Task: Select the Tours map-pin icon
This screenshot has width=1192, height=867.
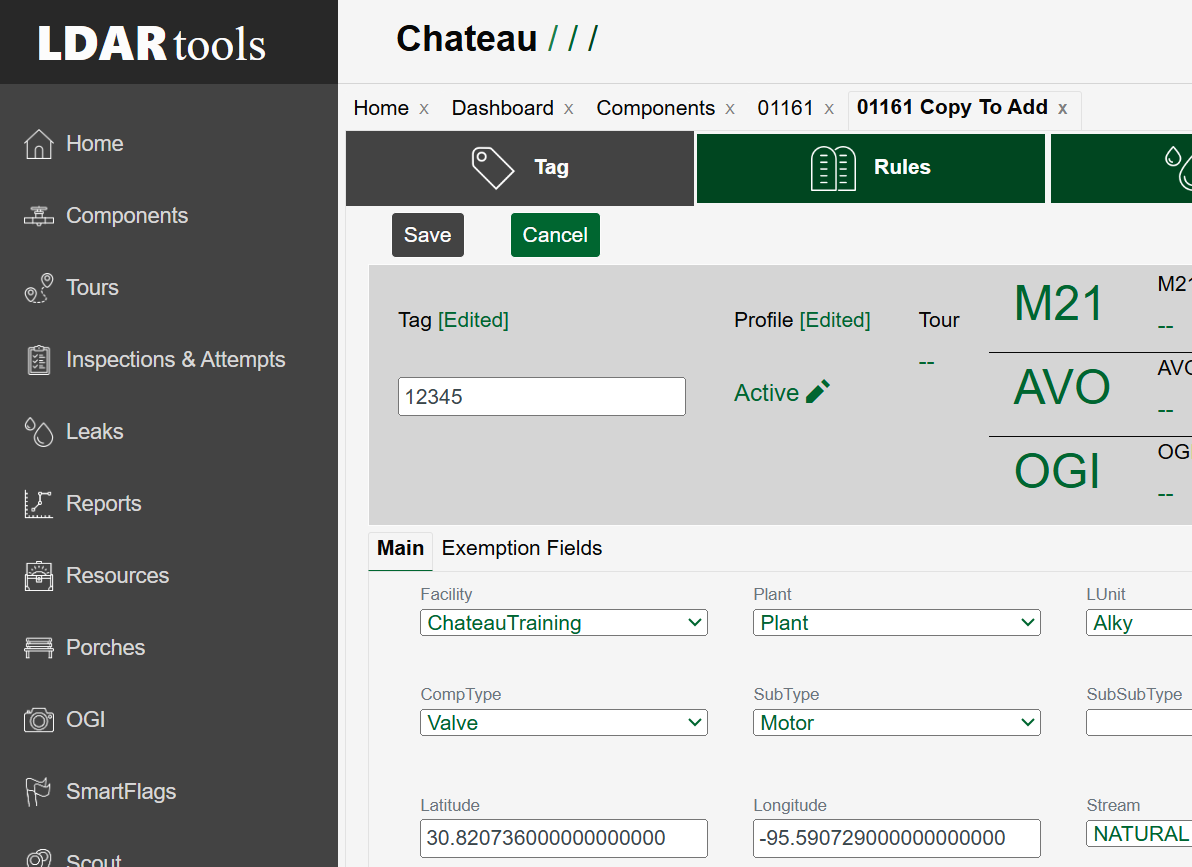Action: coord(39,288)
